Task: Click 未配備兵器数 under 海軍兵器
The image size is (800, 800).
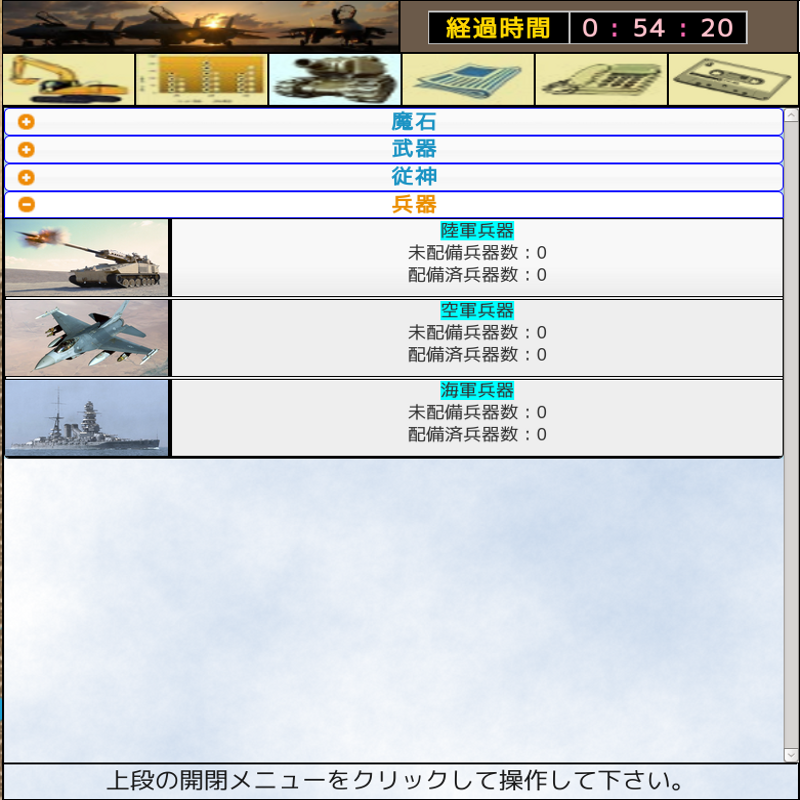Action: tap(477, 412)
